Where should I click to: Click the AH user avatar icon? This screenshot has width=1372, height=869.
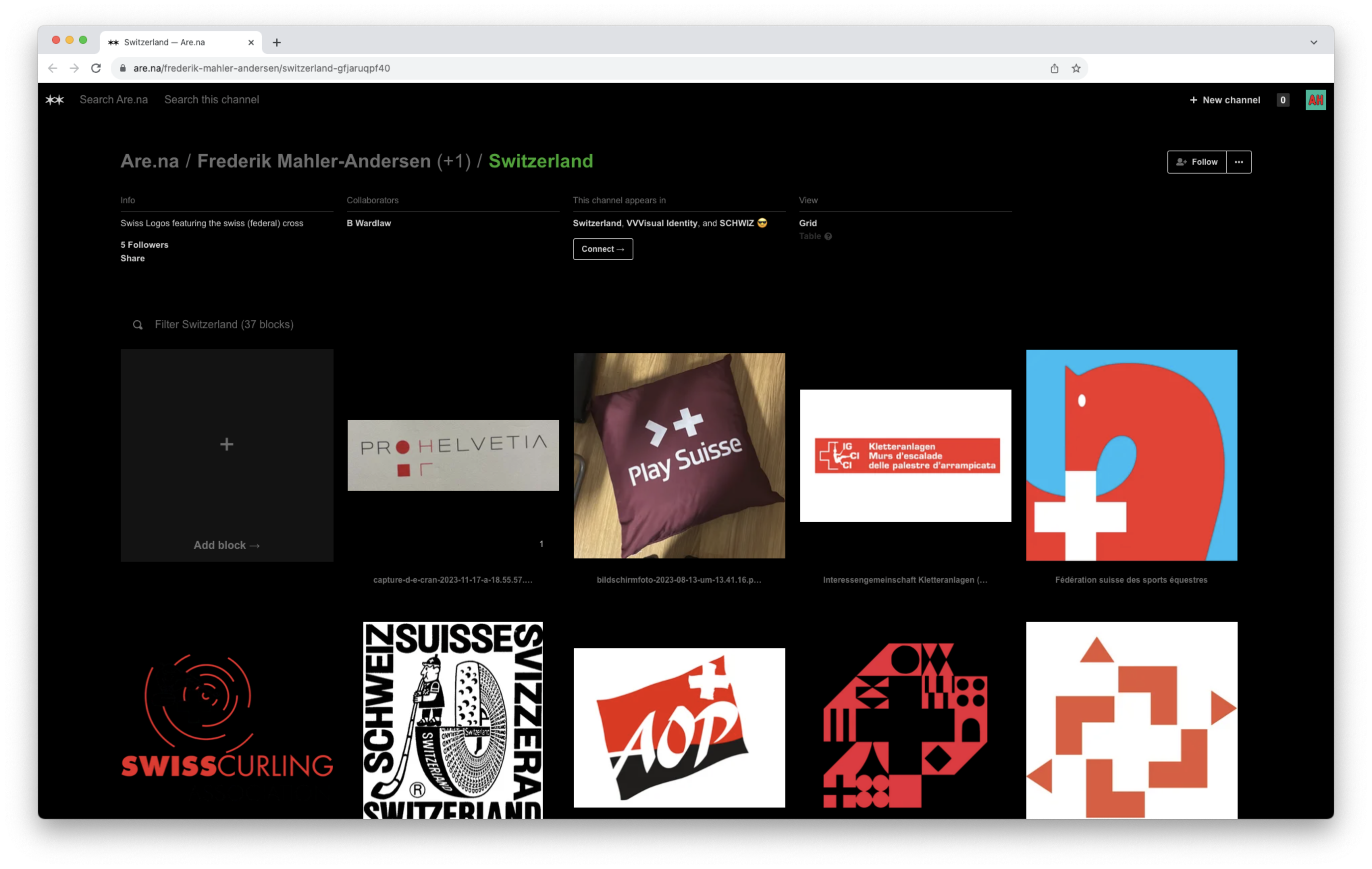(1315, 100)
